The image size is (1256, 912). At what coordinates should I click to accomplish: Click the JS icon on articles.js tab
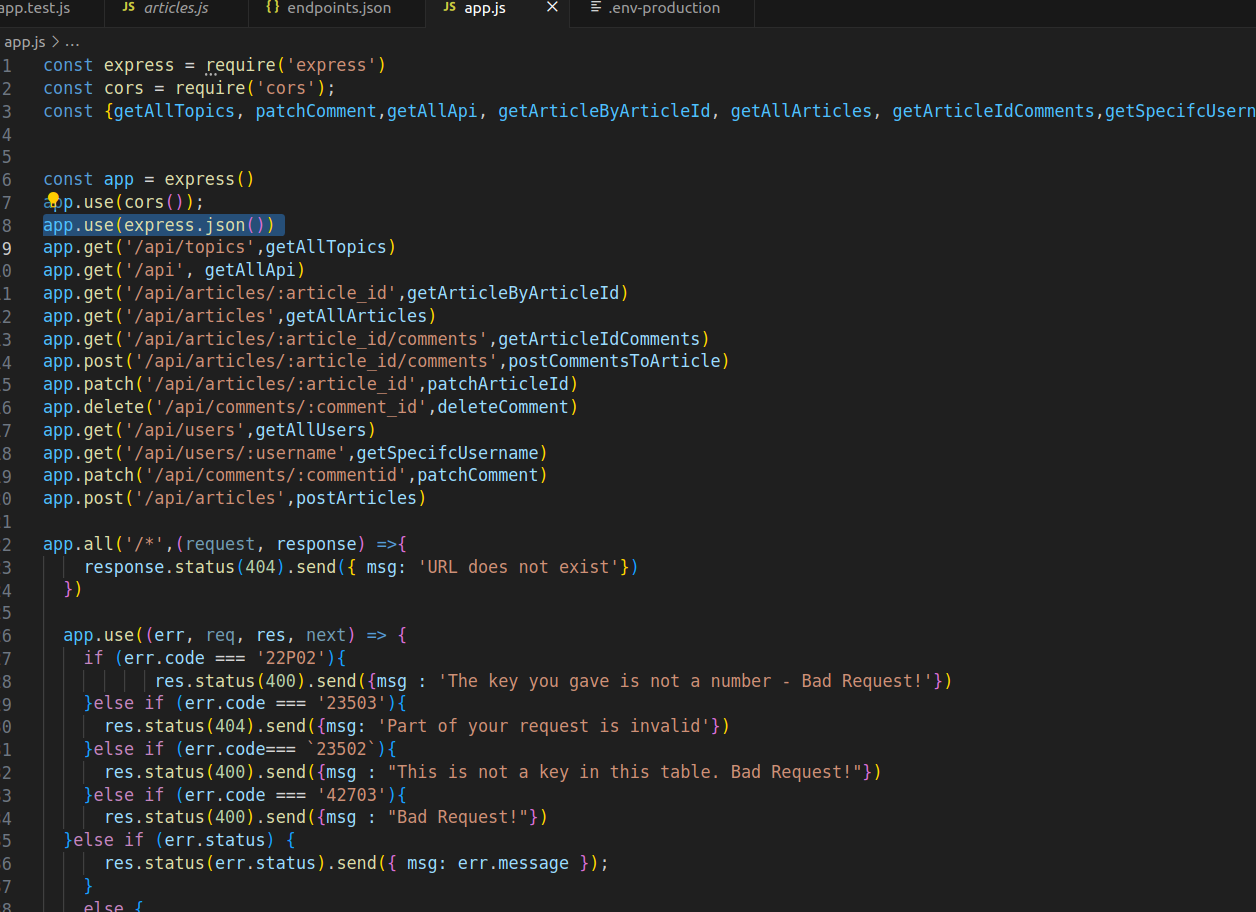128,8
